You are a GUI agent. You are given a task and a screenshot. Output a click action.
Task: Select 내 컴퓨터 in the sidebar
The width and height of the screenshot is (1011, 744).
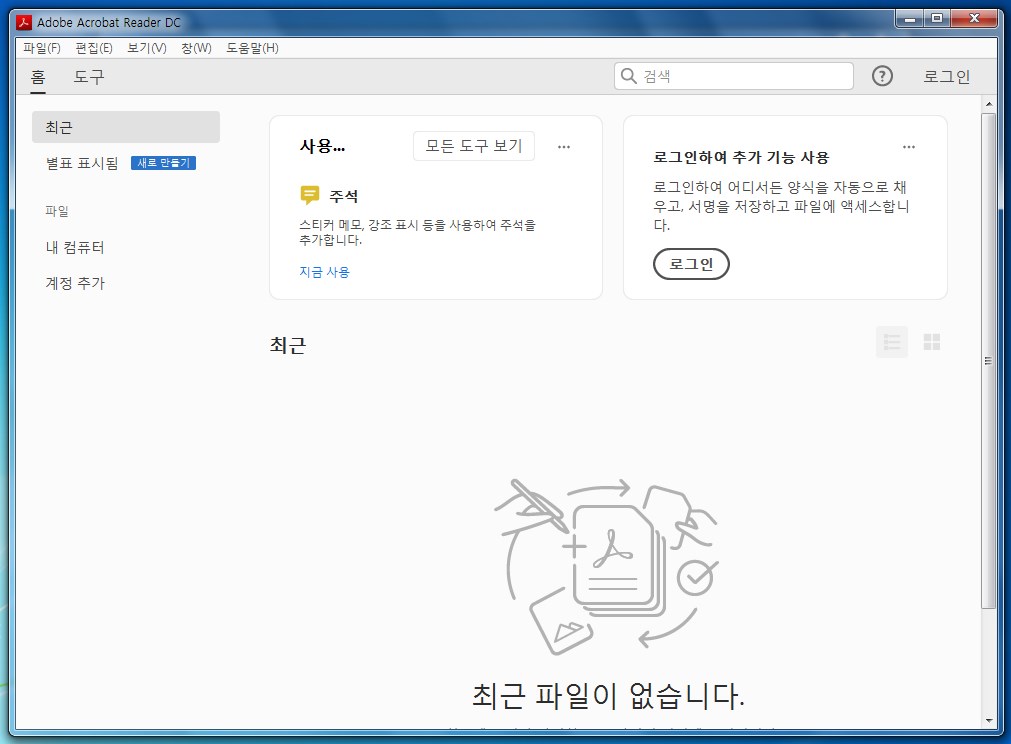(x=75, y=248)
